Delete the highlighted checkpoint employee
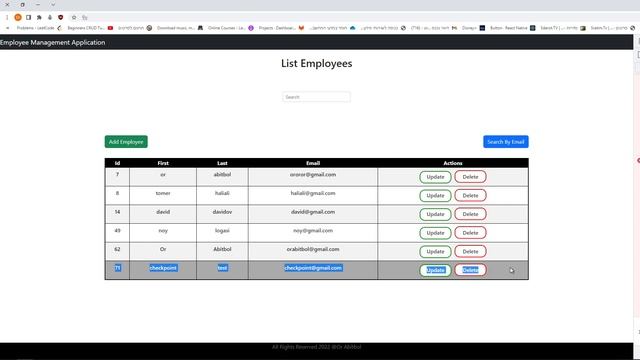Image resolution: width=640 pixels, height=360 pixels. pyautogui.click(x=470, y=270)
